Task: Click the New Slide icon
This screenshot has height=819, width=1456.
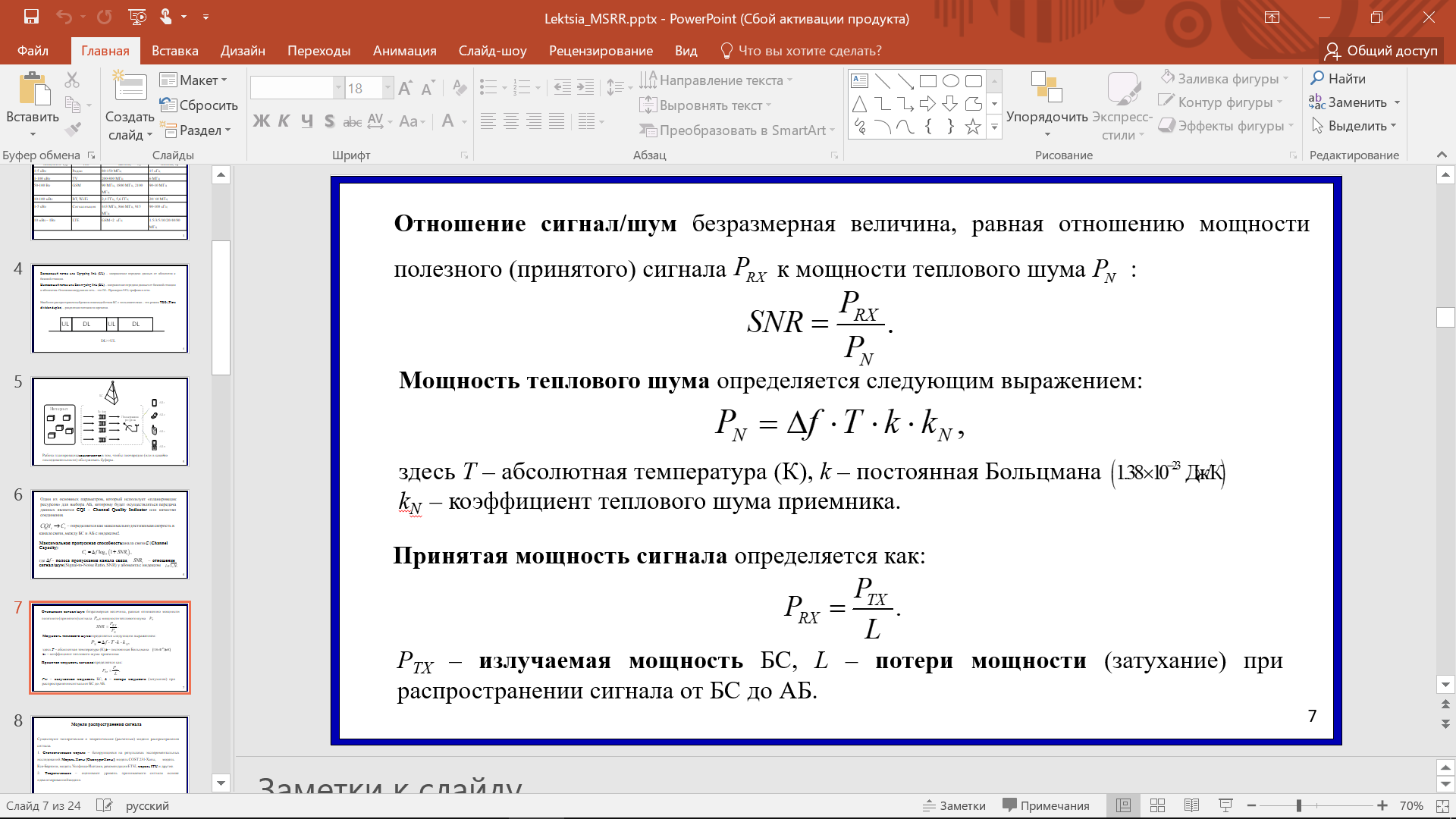Action: [x=130, y=87]
